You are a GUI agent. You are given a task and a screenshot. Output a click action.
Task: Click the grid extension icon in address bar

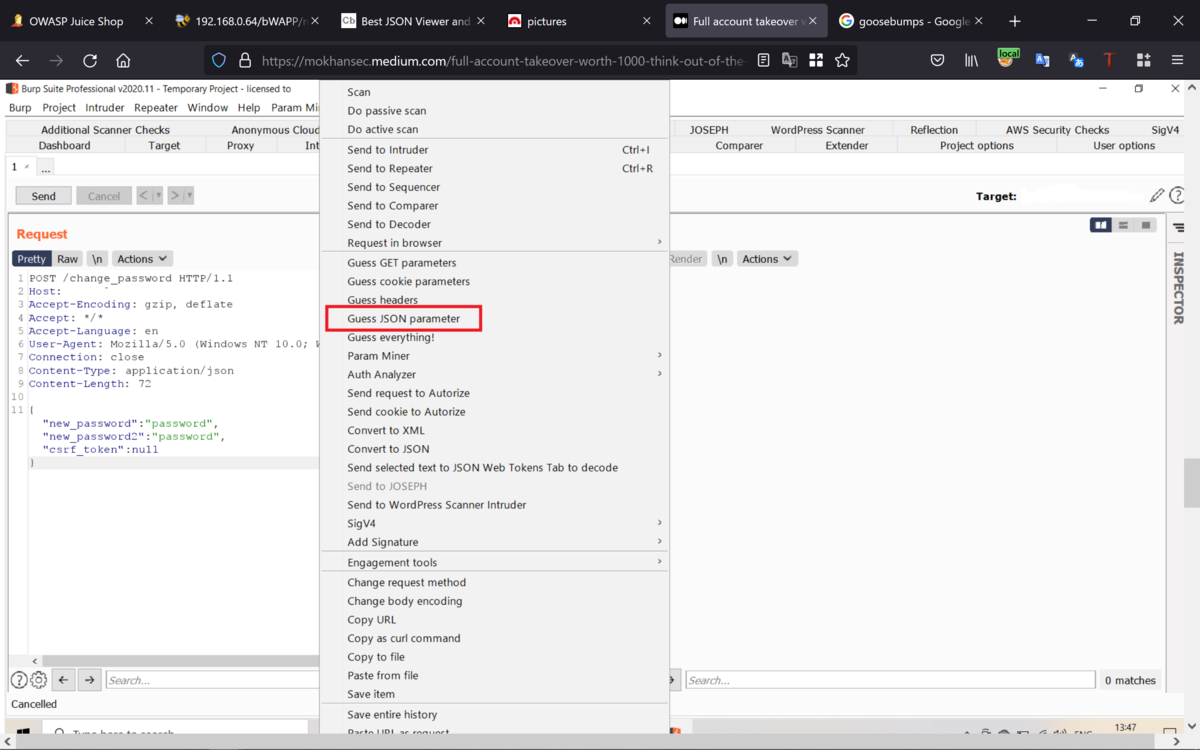(816, 61)
